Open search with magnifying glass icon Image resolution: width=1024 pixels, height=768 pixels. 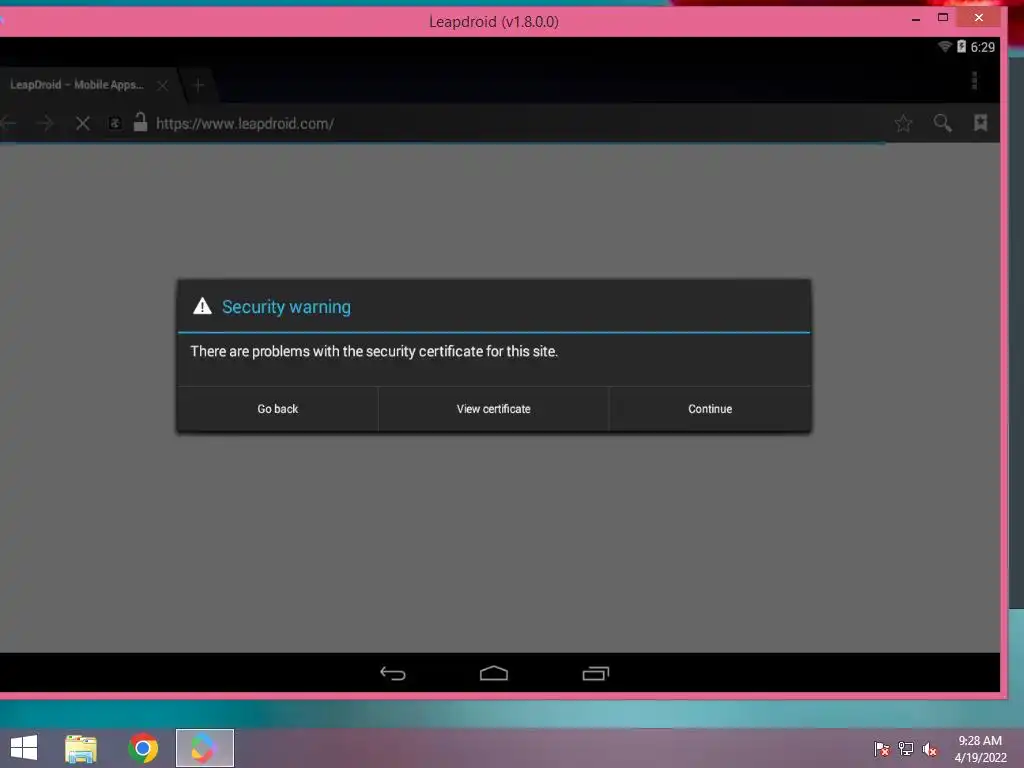click(942, 123)
